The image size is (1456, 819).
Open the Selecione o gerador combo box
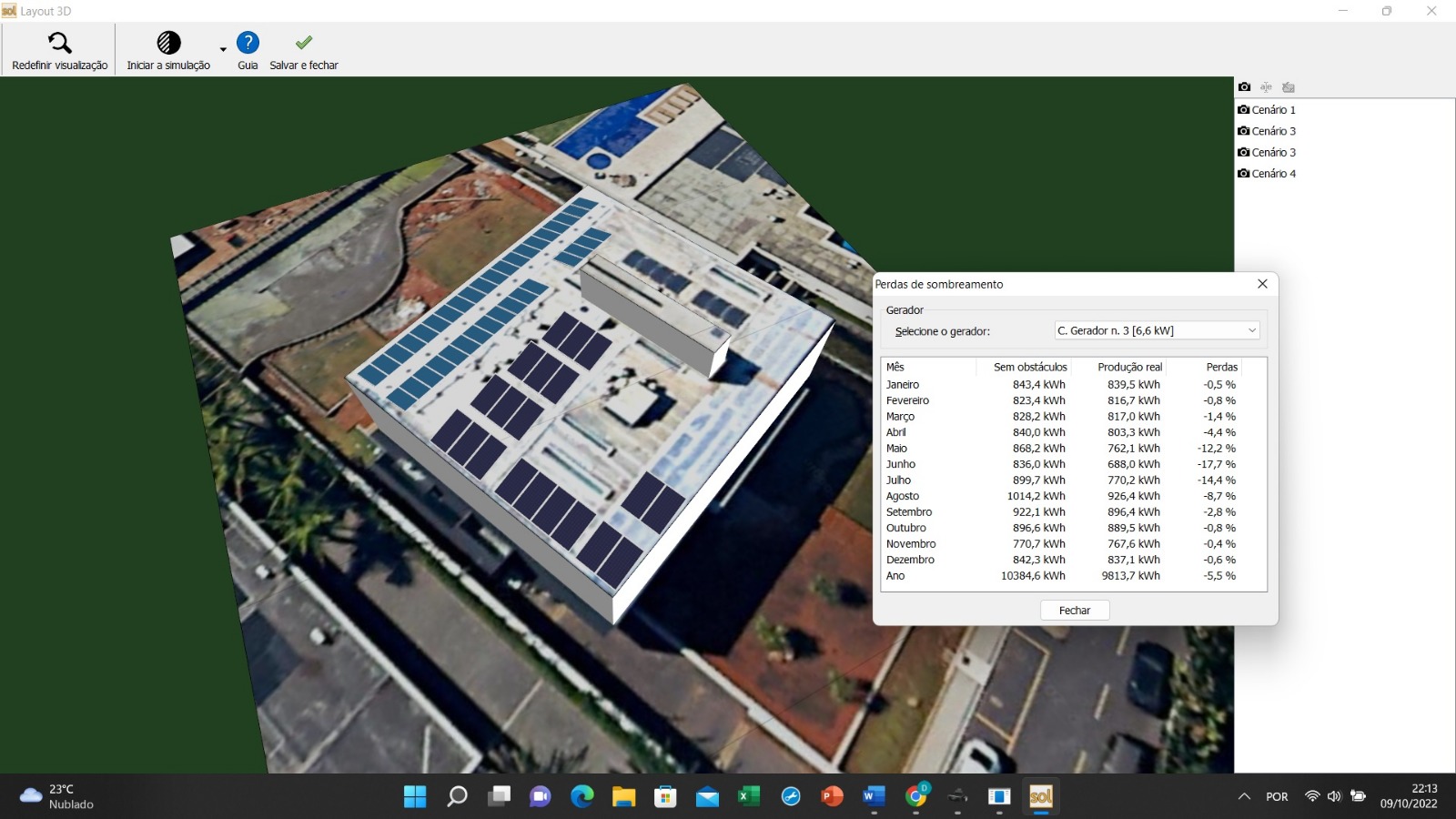tap(1157, 330)
